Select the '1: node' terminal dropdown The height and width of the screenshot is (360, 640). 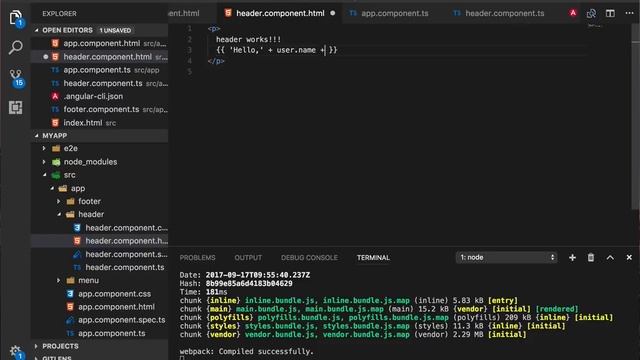pyautogui.click(x=506, y=258)
